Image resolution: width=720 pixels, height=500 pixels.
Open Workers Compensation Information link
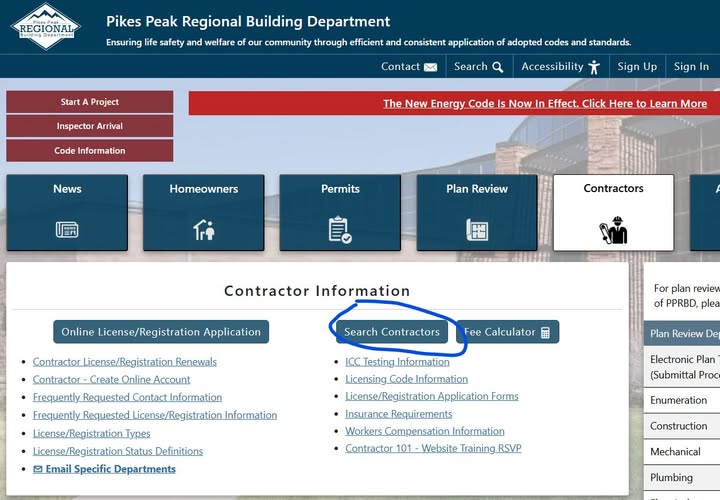tap(425, 431)
